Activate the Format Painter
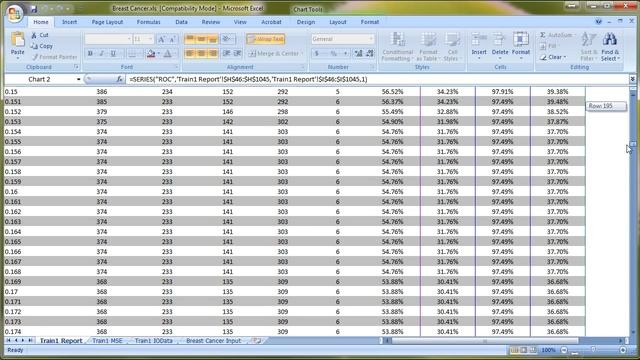 click(x=54, y=57)
